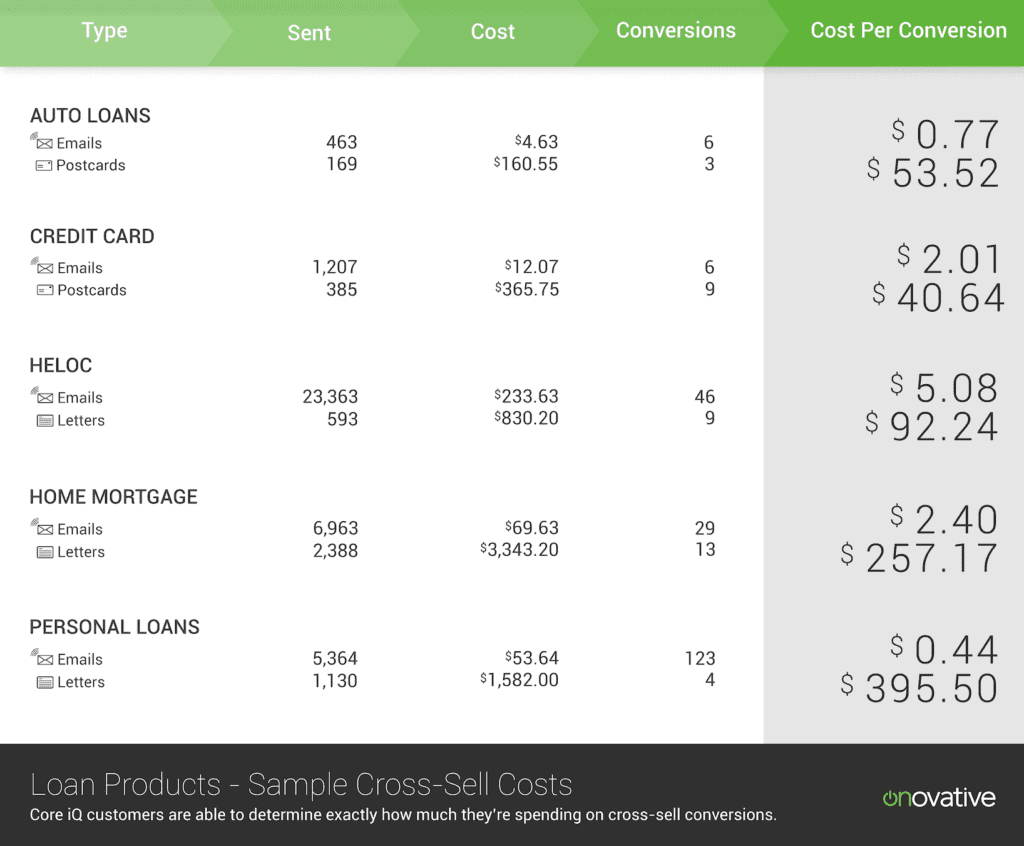Select the Type column header
This screenshot has width=1024, height=846.
click(x=104, y=31)
